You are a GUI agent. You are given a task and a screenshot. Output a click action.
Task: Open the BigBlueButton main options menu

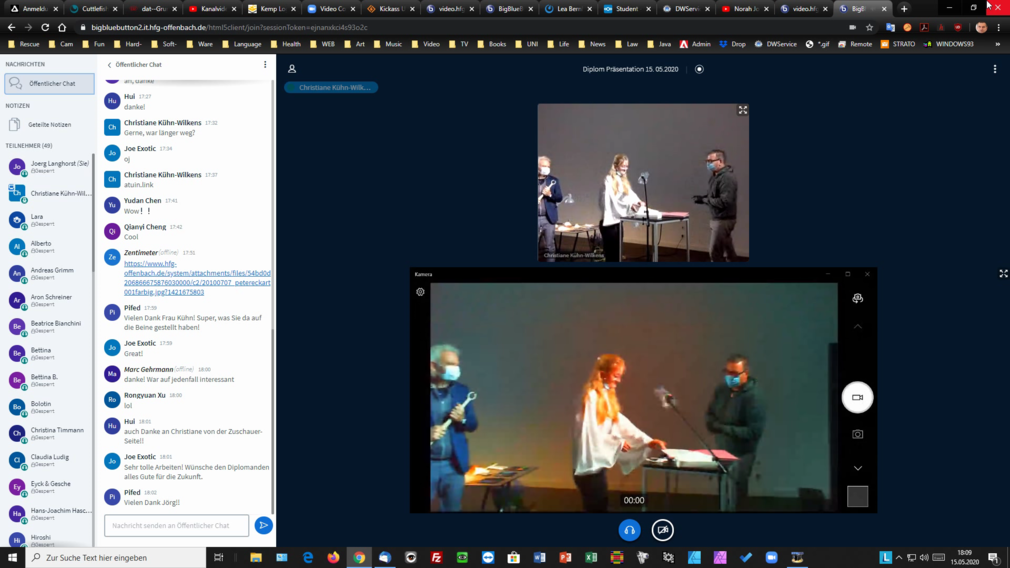click(x=995, y=69)
